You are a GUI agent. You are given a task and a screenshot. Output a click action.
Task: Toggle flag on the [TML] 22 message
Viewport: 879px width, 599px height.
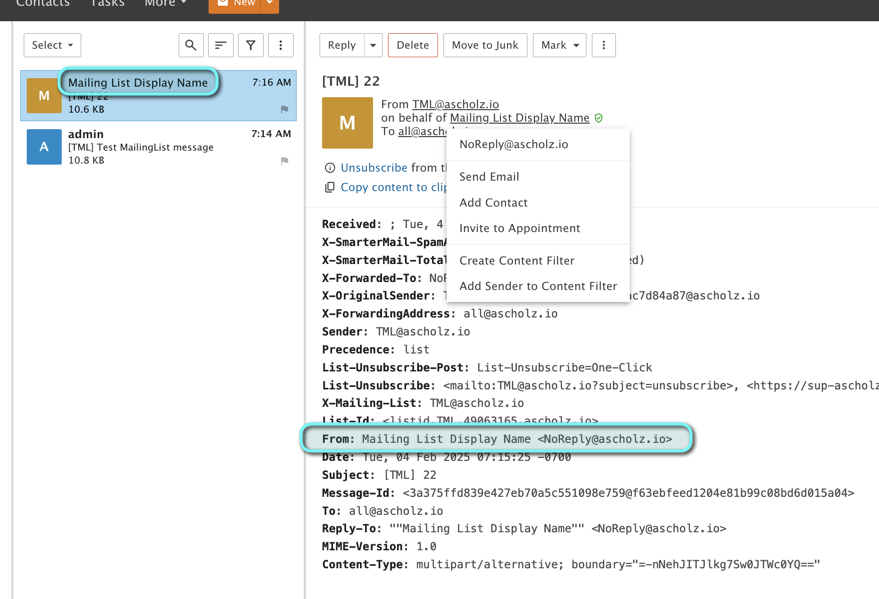284,109
